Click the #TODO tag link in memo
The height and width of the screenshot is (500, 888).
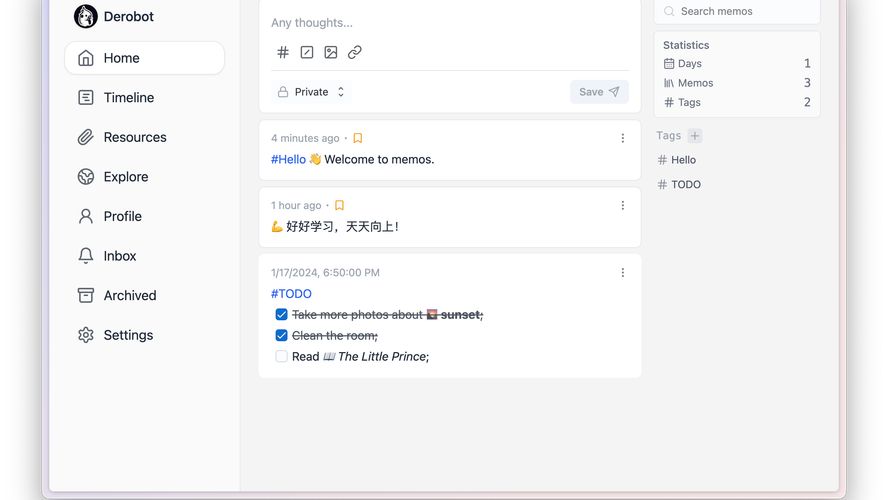(x=291, y=294)
